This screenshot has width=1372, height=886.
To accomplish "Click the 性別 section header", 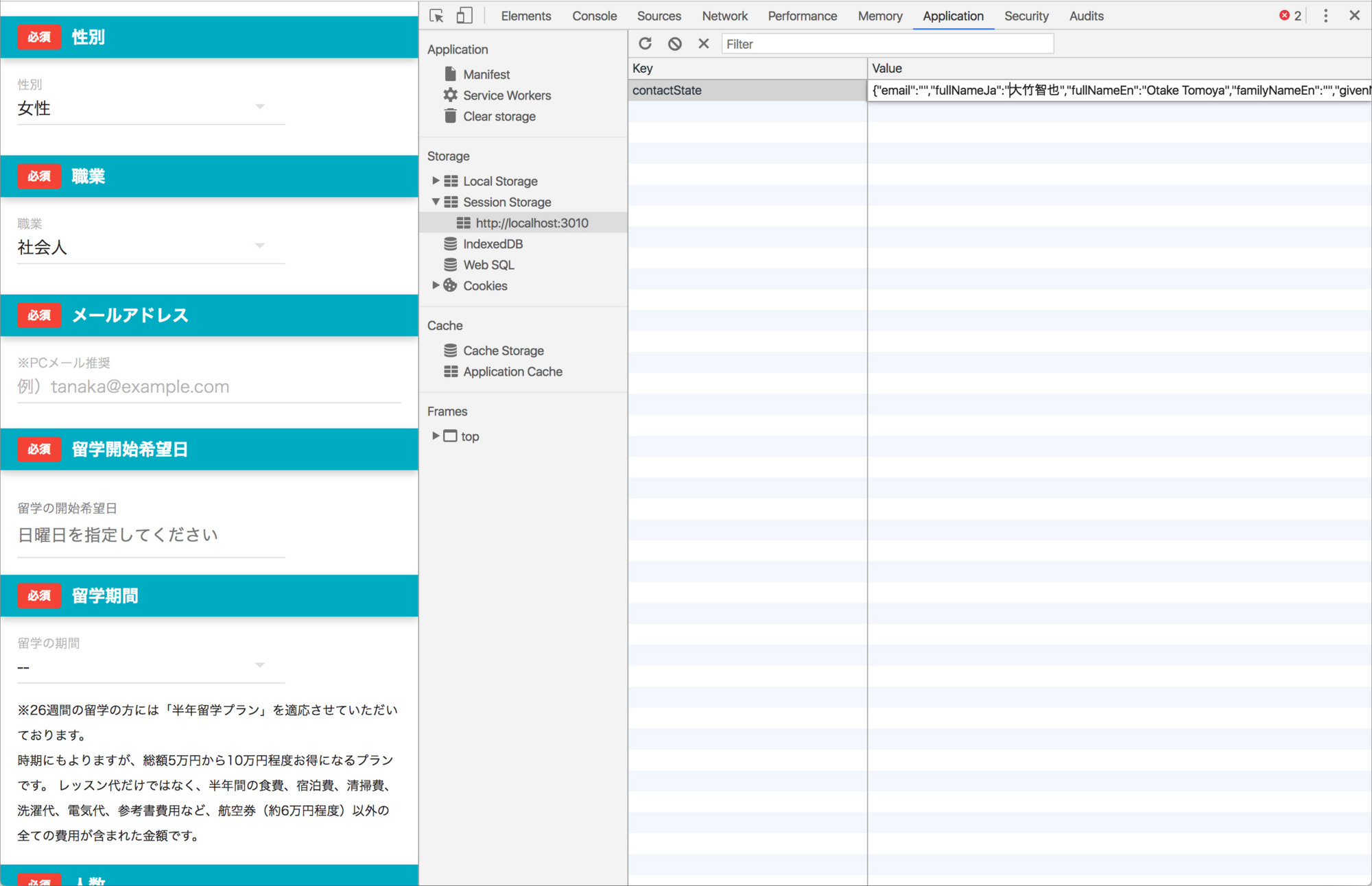I will (x=209, y=37).
